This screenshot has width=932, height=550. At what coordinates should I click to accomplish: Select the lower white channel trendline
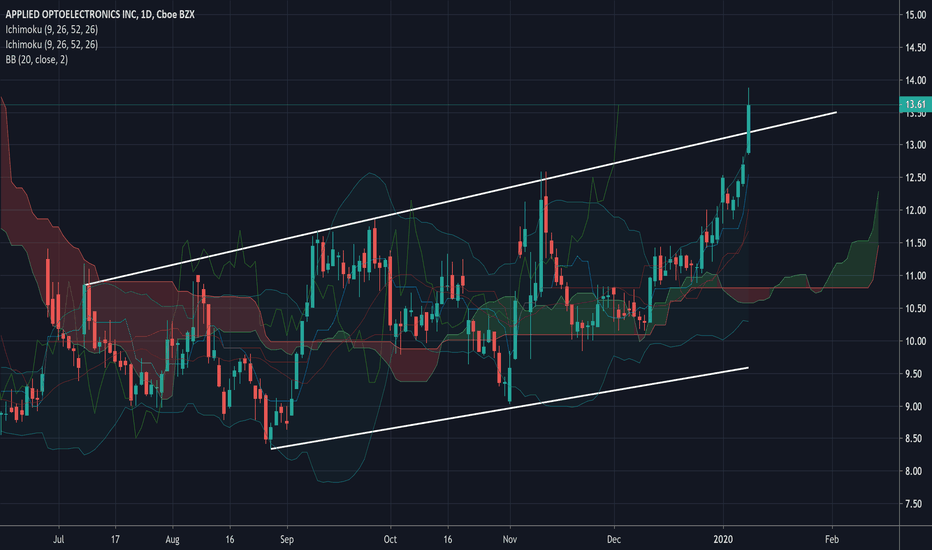[509, 408]
